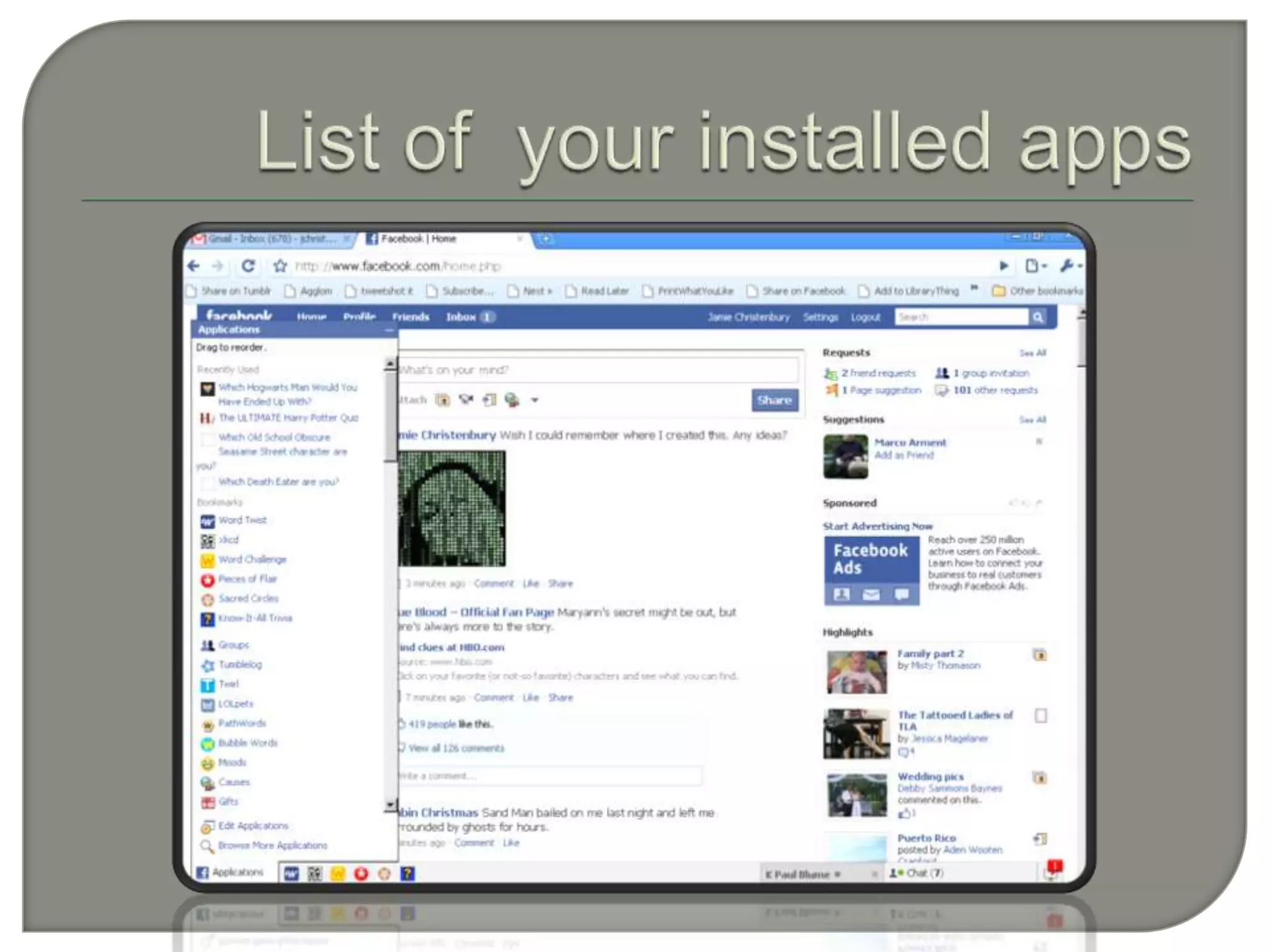1270x952 pixels.
Task: Open LOLpets application
Action: click(236, 704)
